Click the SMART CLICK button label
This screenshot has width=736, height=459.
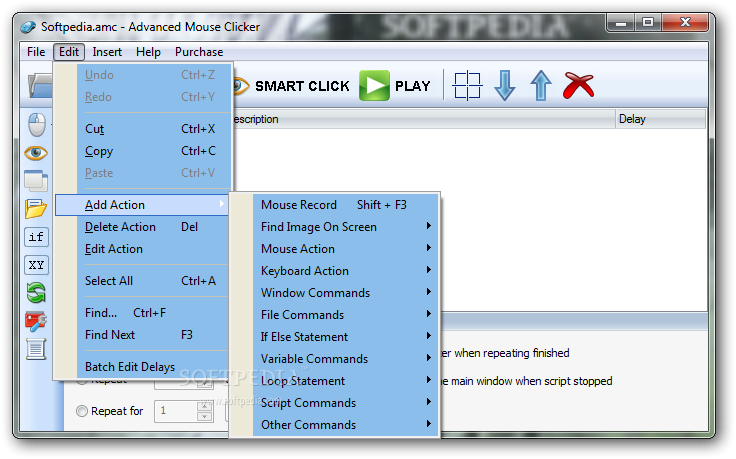[302, 86]
